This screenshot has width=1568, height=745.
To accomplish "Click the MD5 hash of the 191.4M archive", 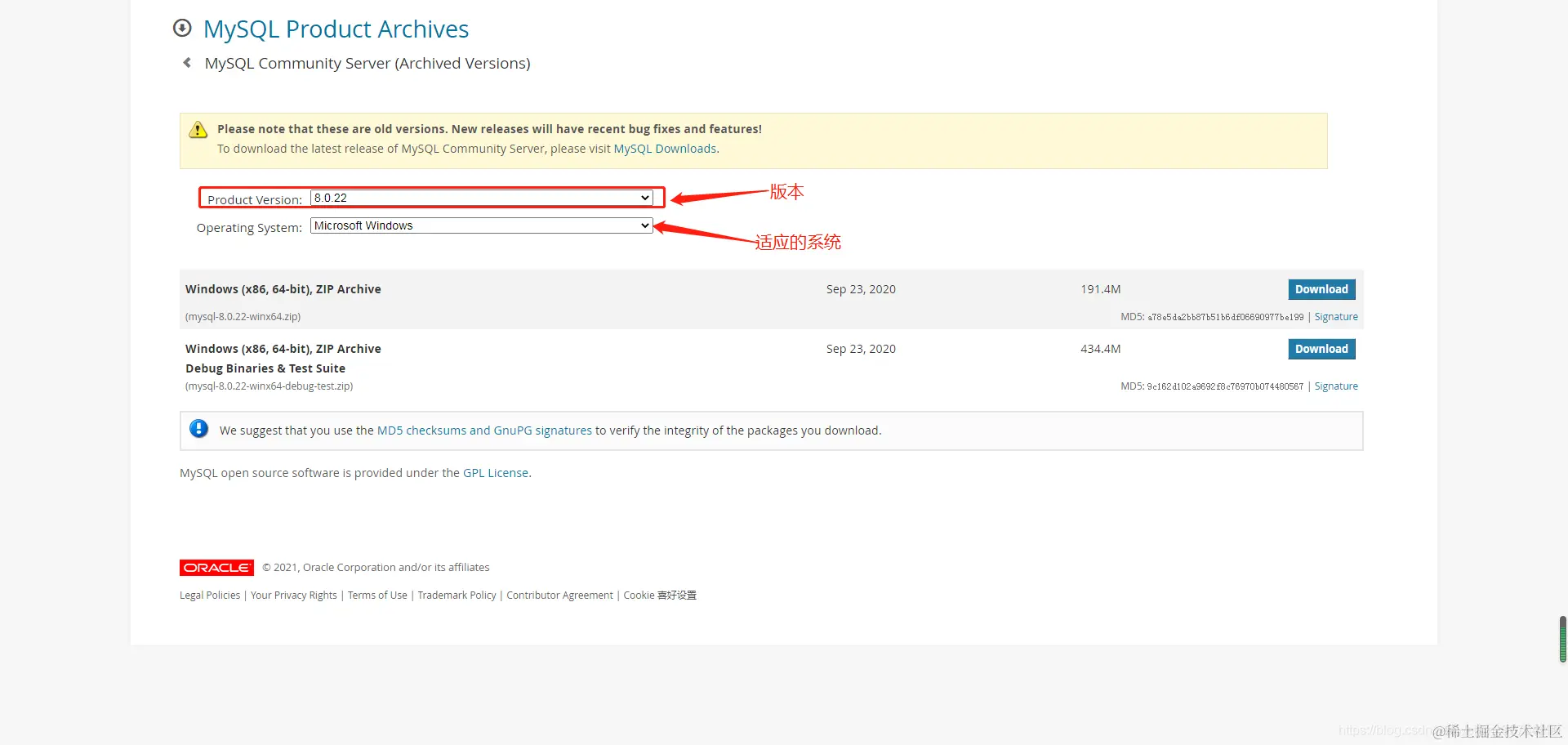I will pyautogui.click(x=1226, y=317).
